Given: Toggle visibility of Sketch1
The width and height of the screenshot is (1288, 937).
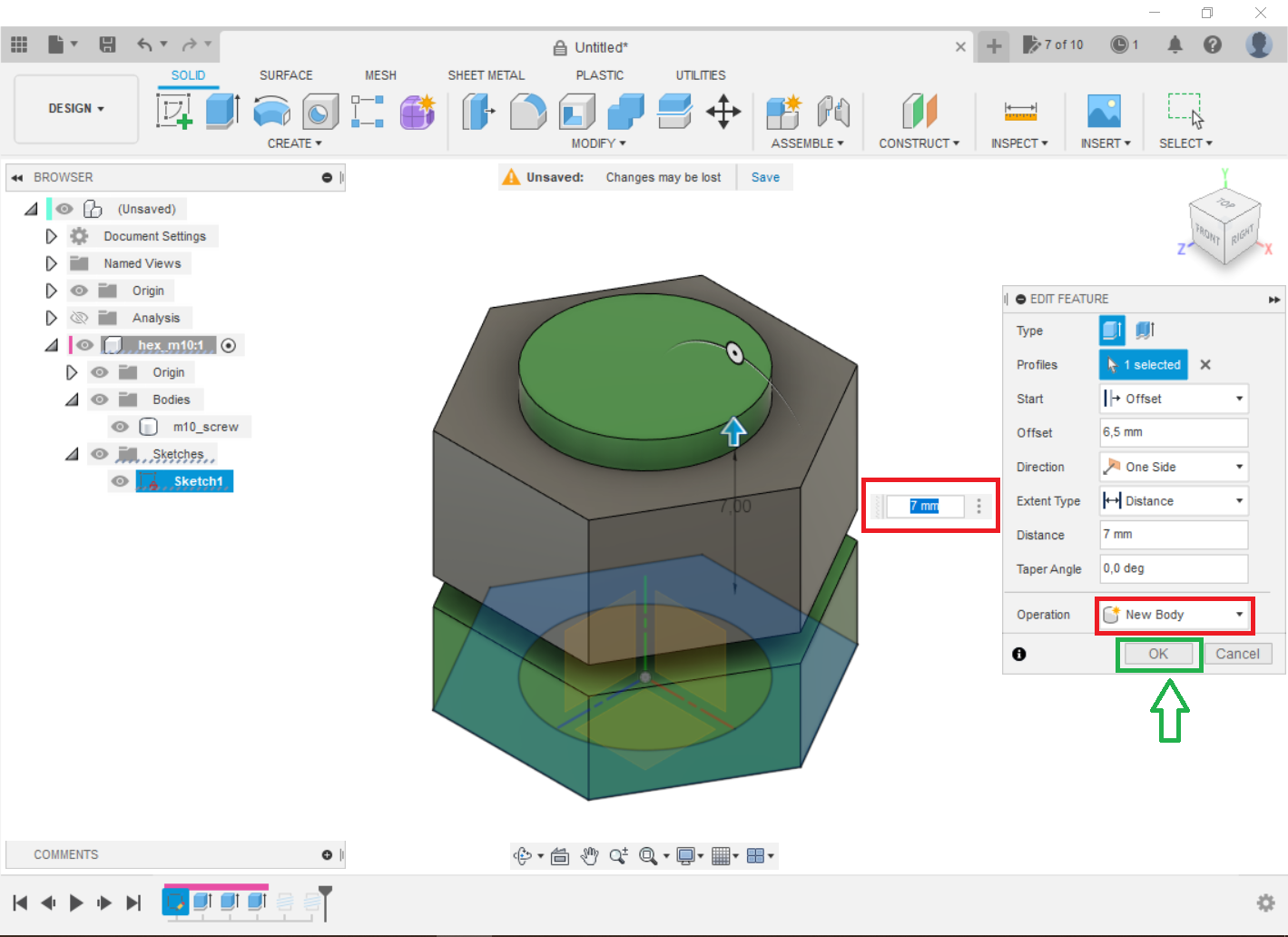Looking at the screenshot, I should [120, 481].
